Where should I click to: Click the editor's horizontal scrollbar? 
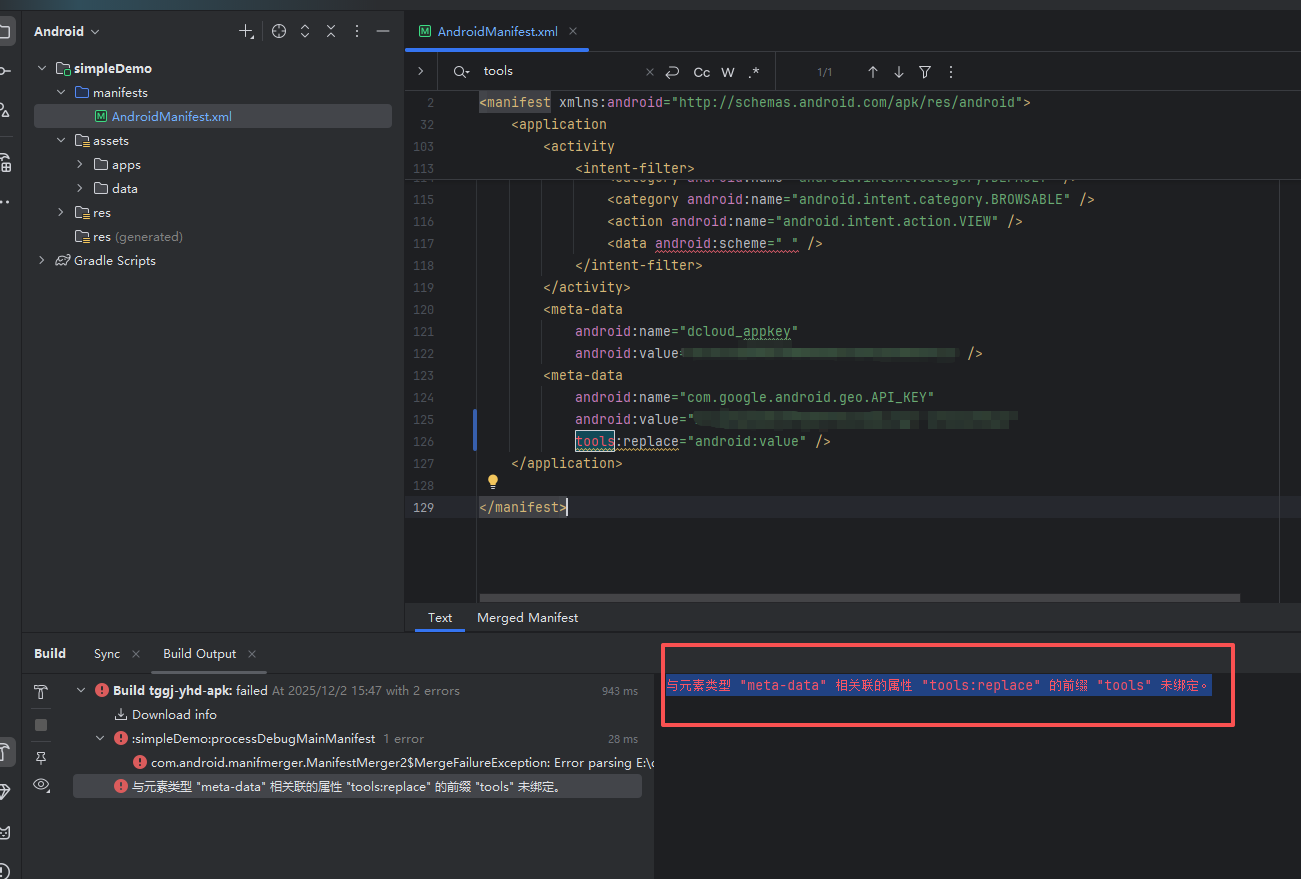(860, 598)
